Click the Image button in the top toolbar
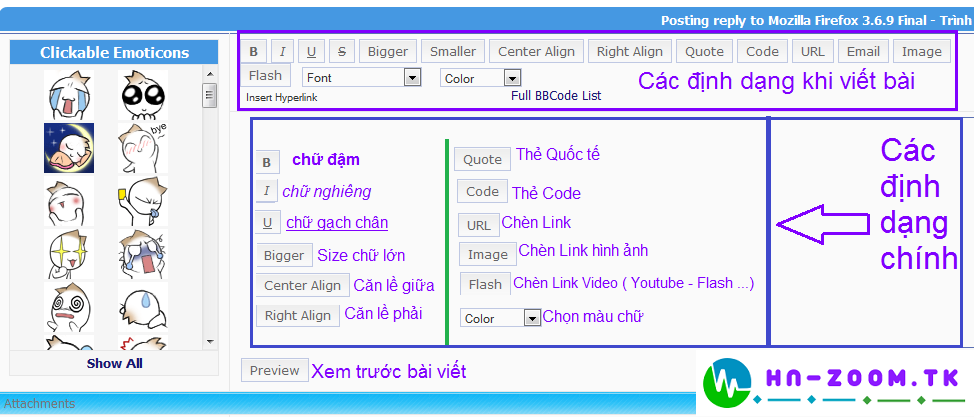This screenshot has height=417, width=974. click(922, 52)
